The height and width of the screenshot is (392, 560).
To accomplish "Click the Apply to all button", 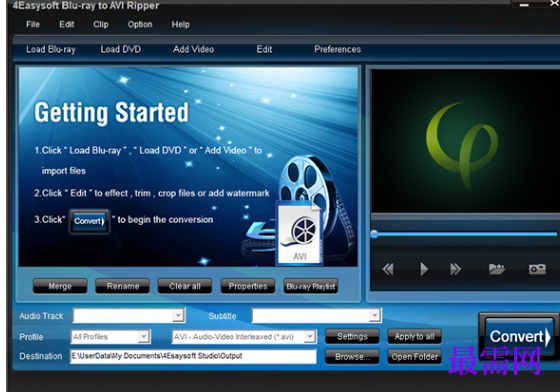I will (415, 336).
